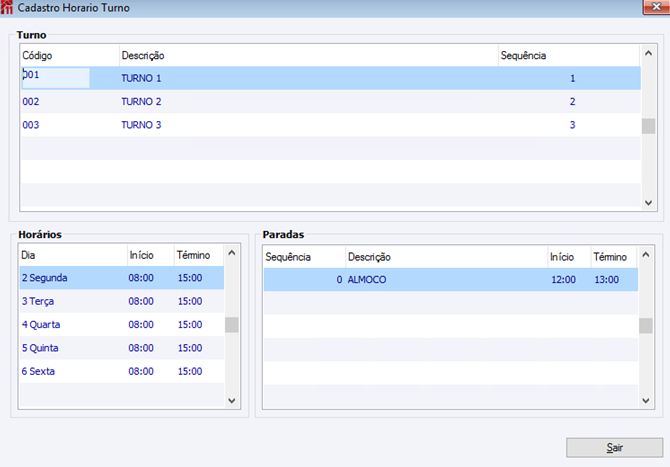Click the Horários scrollbar thumb
Viewport: 670px width, 467px height.
click(x=232, y=325)
